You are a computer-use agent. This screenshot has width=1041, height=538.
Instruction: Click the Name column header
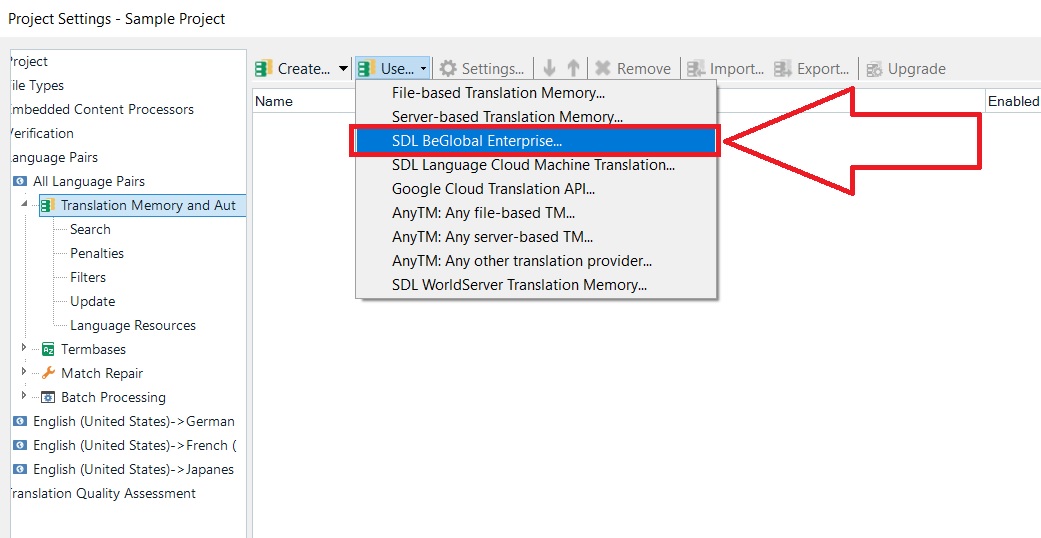pyautogui.click(x=274, y=101)
